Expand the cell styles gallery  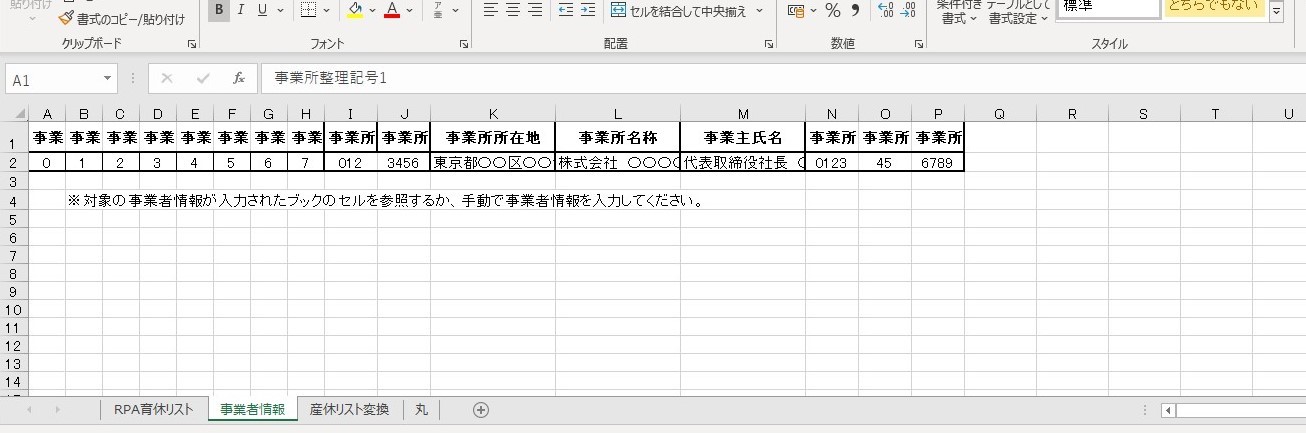coord(1277,12)
